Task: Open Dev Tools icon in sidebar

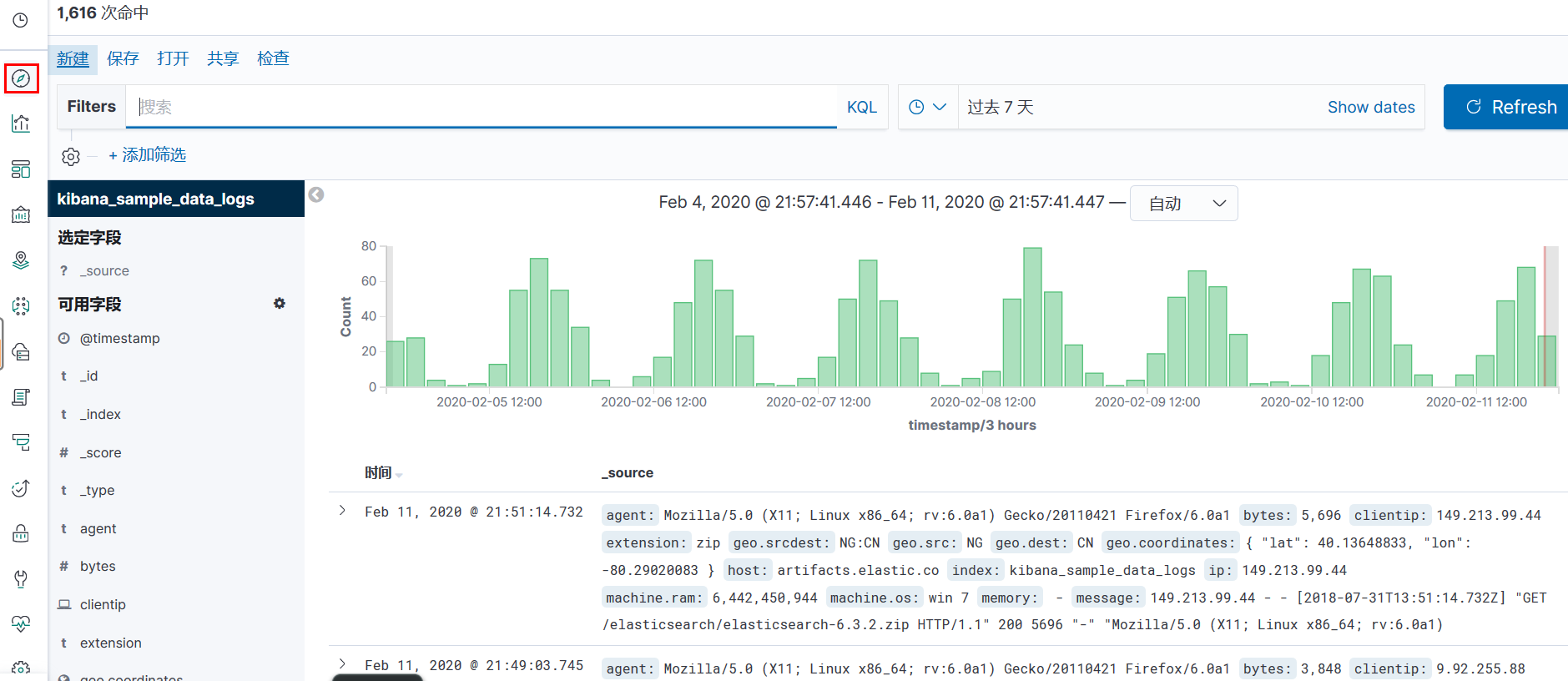Action: [x=21, y=578]
